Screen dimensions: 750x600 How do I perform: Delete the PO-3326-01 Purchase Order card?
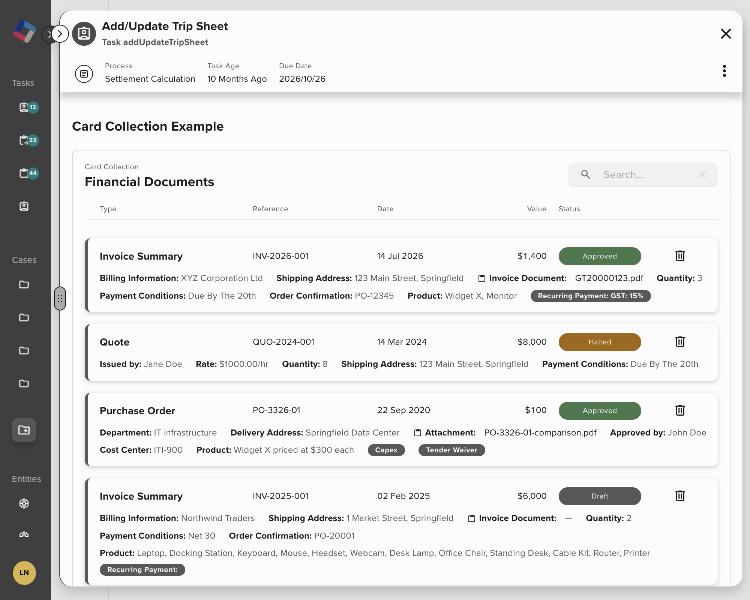click(x=680, y=411)
